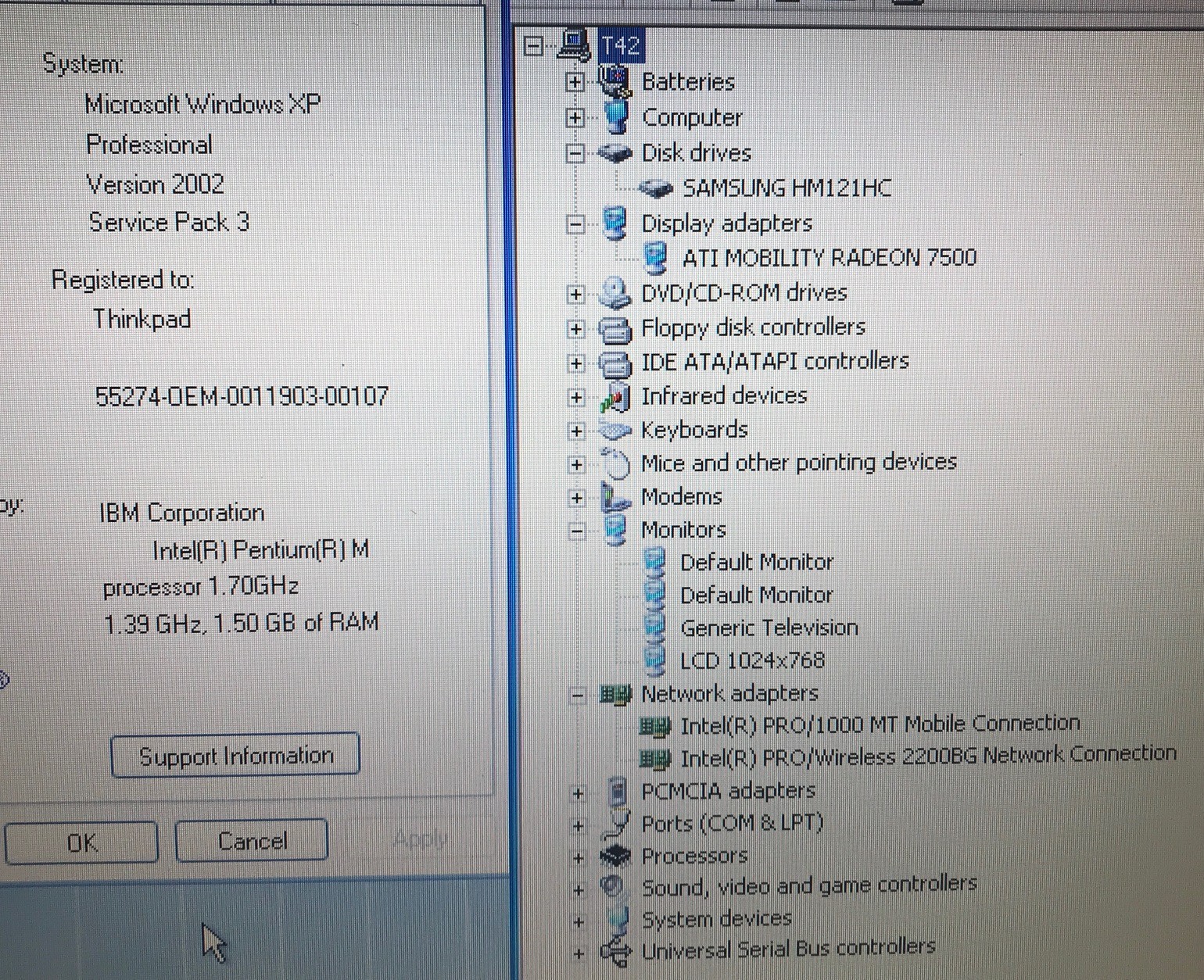Select the Generic Television entry

pyautogui.click(x=769, y=628)
